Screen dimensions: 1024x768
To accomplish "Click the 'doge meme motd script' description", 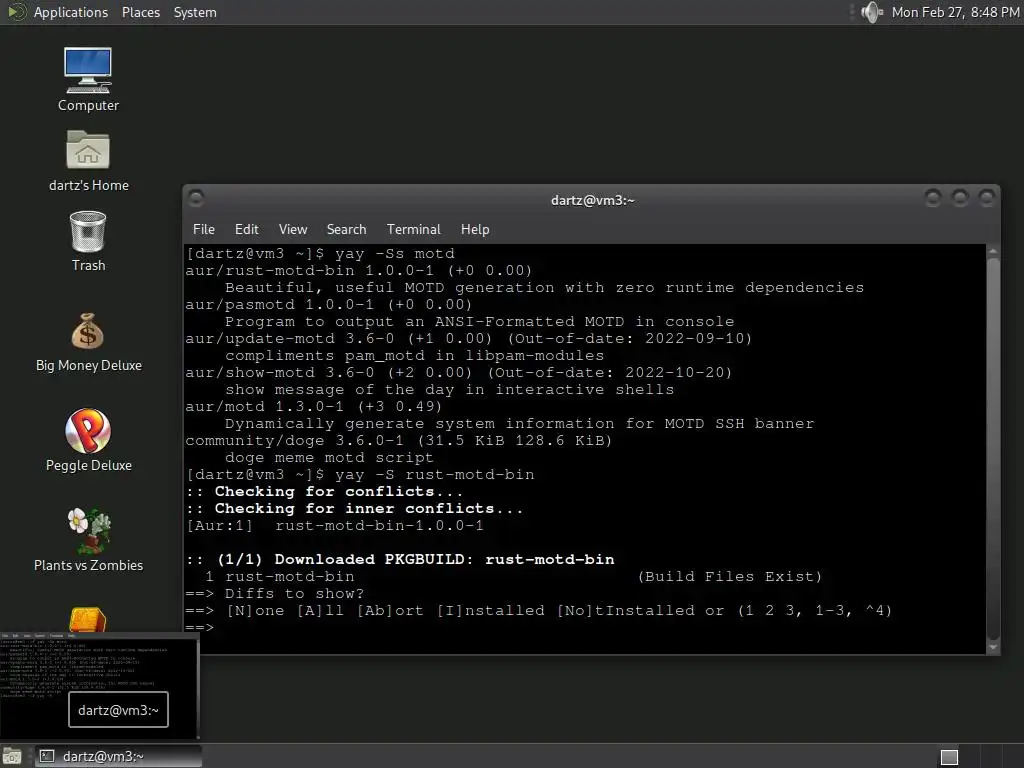I will [x=329, y=457].
